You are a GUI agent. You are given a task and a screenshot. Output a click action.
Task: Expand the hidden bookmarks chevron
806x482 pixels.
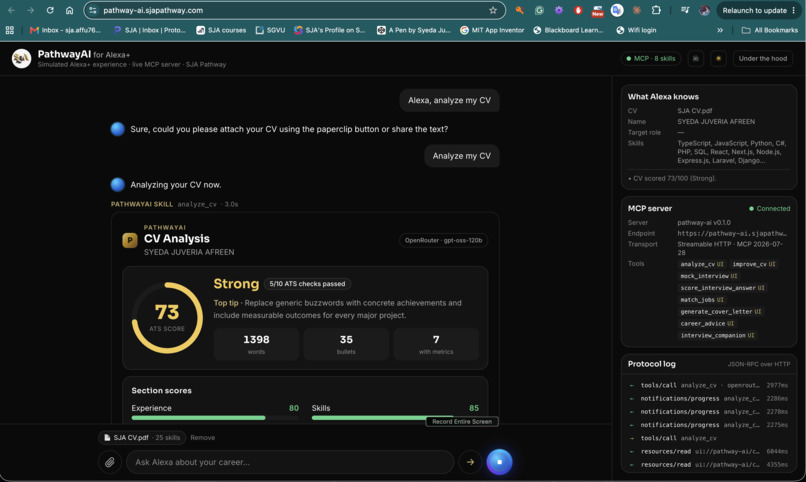pos(720,30)
